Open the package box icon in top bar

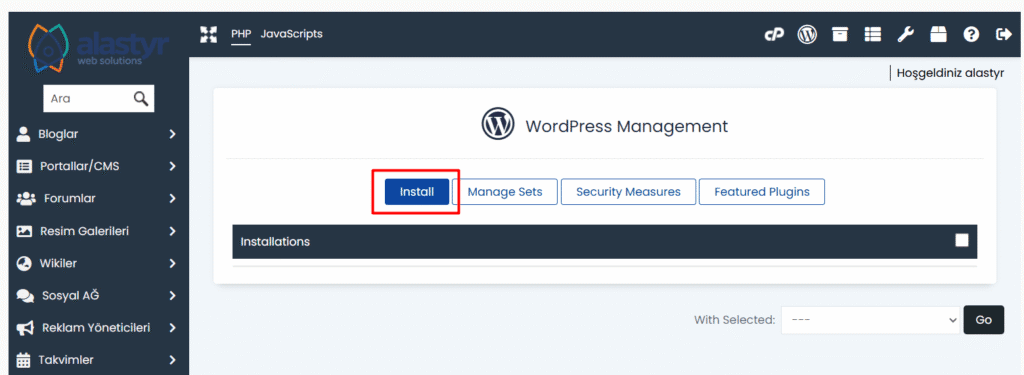(x=938, y=35)
